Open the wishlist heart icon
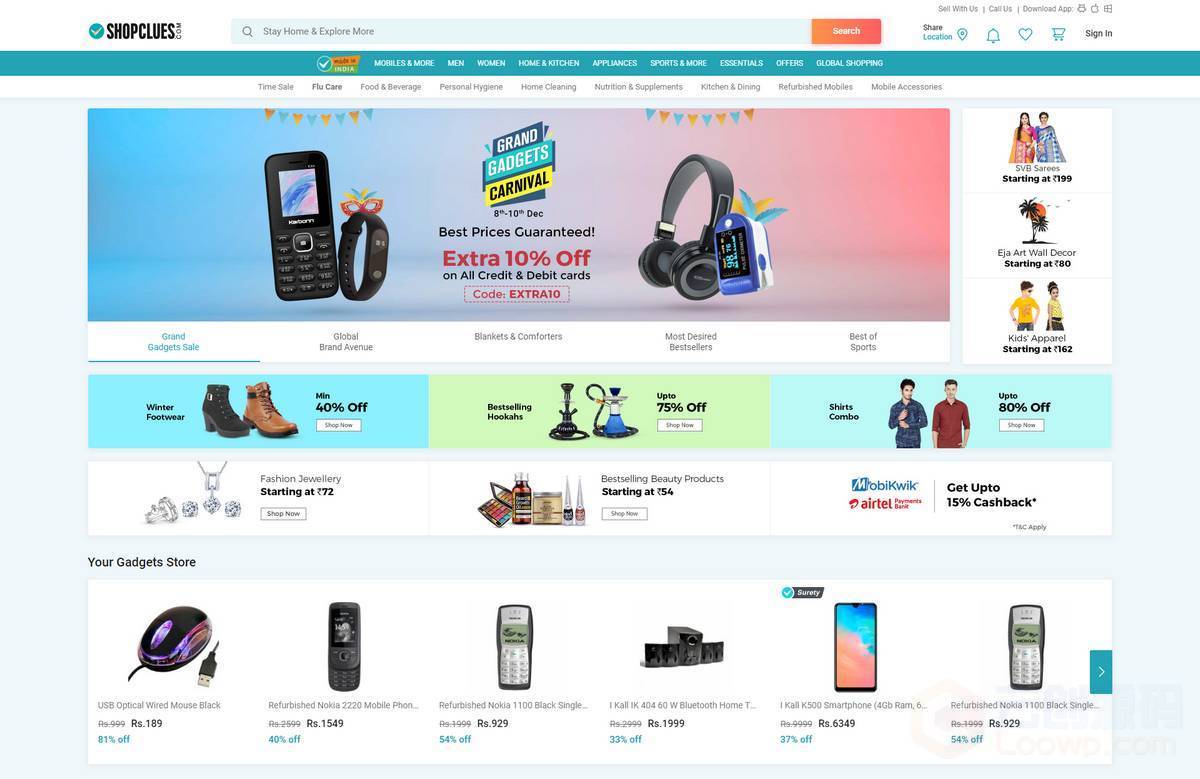Viewport: 1200px width, 779px height. coord(1025,35)
